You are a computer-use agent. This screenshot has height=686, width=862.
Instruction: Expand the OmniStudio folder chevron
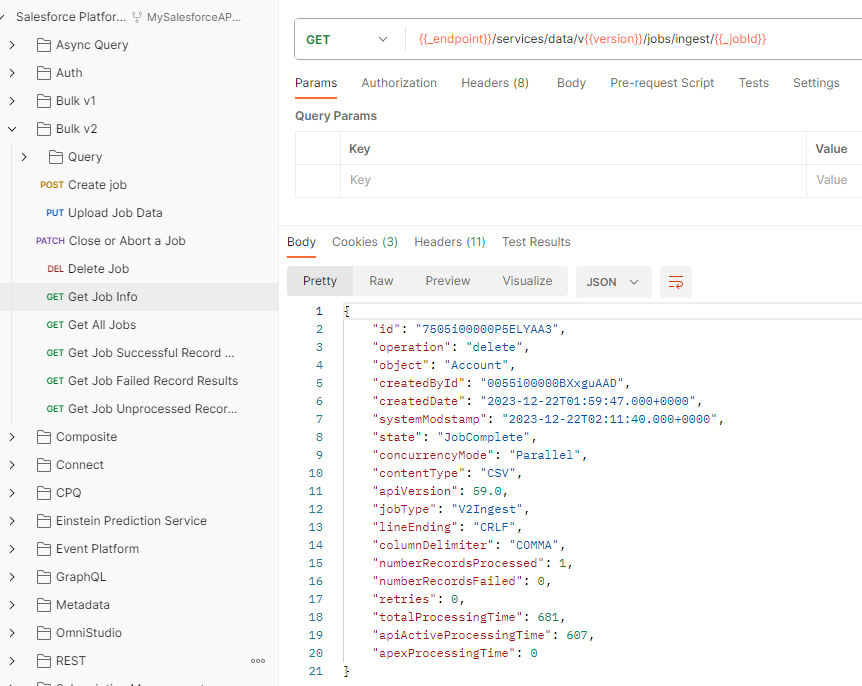tap(12, 633)
